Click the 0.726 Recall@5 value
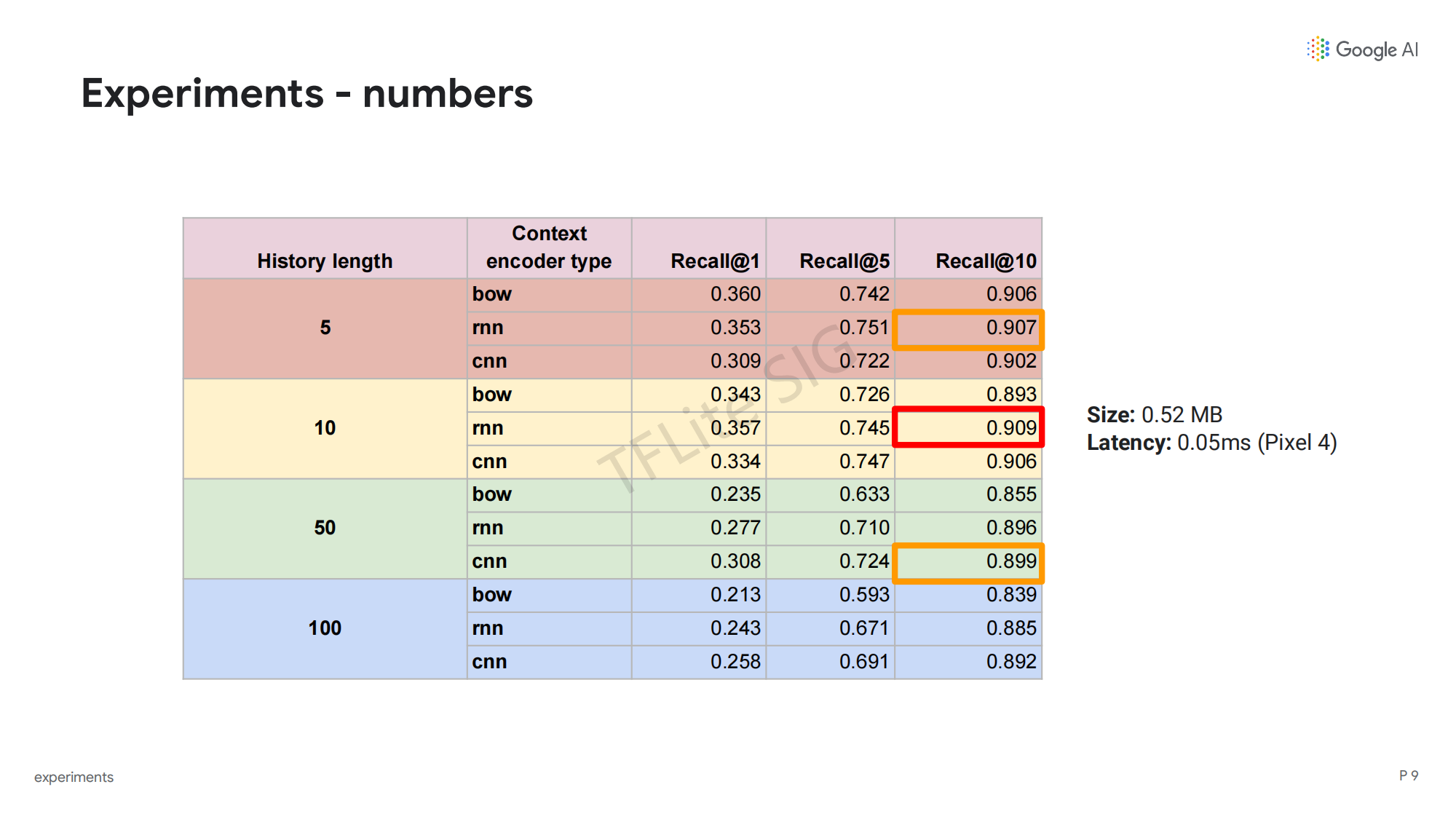 click(x=864, y=395)
